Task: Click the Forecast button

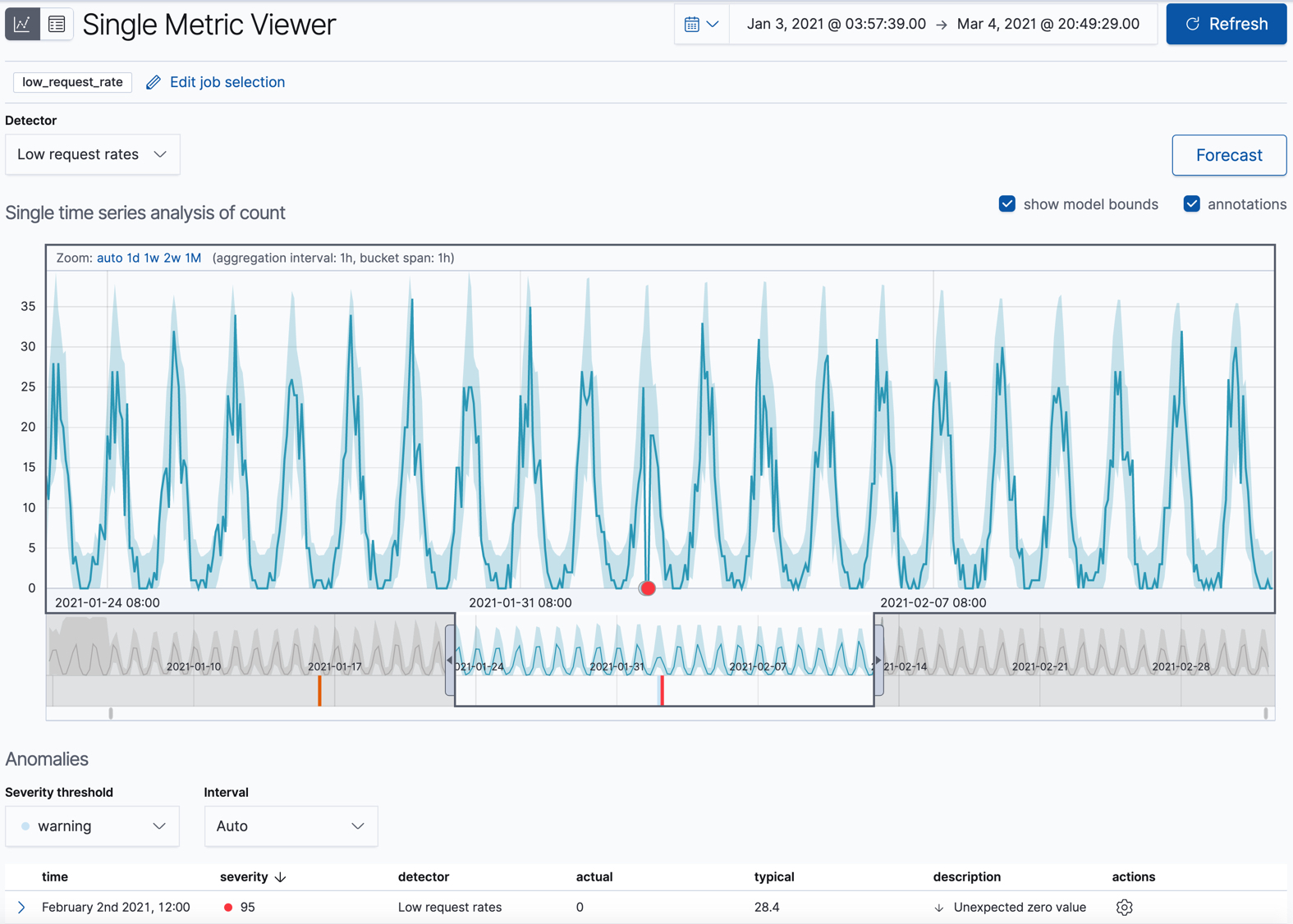Action: pyautogui.click(x=1228, y=155)
